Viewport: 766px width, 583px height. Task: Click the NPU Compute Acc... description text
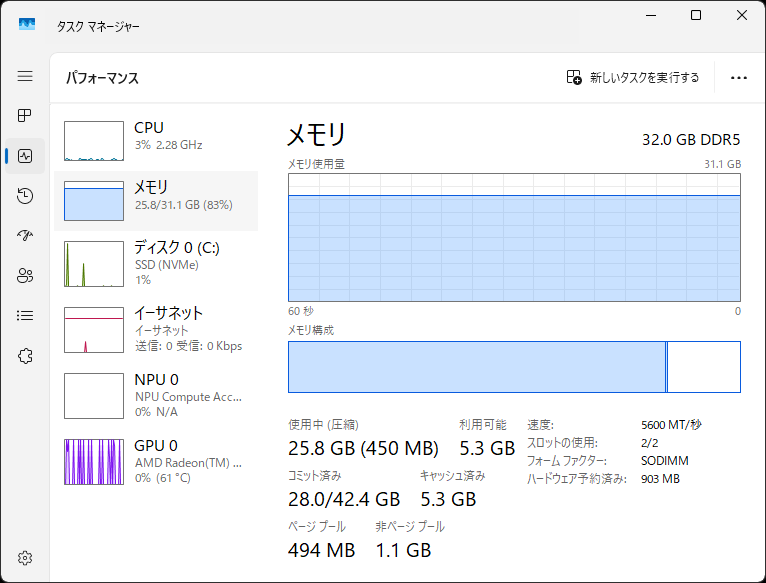point(188,397)
